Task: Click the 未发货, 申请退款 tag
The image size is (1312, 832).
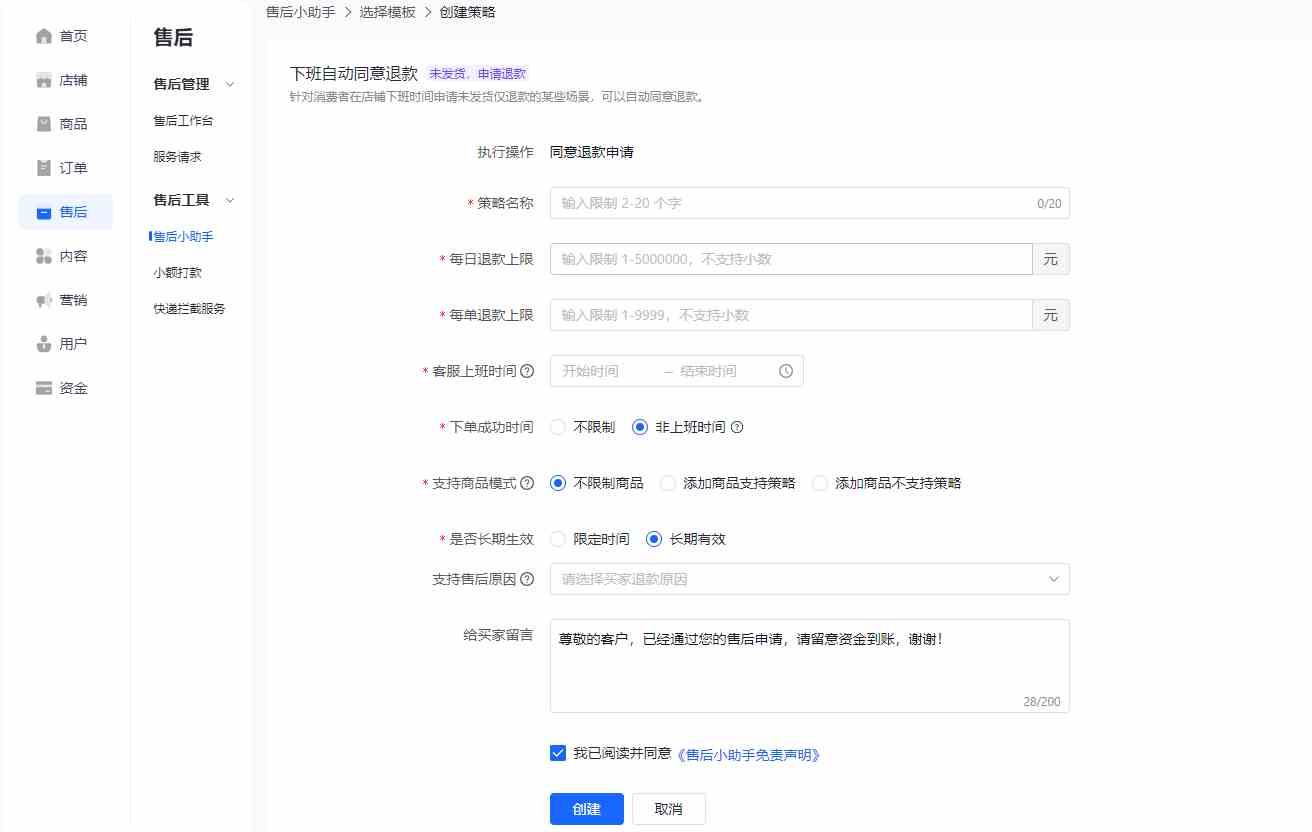Action: click(477, 74)
